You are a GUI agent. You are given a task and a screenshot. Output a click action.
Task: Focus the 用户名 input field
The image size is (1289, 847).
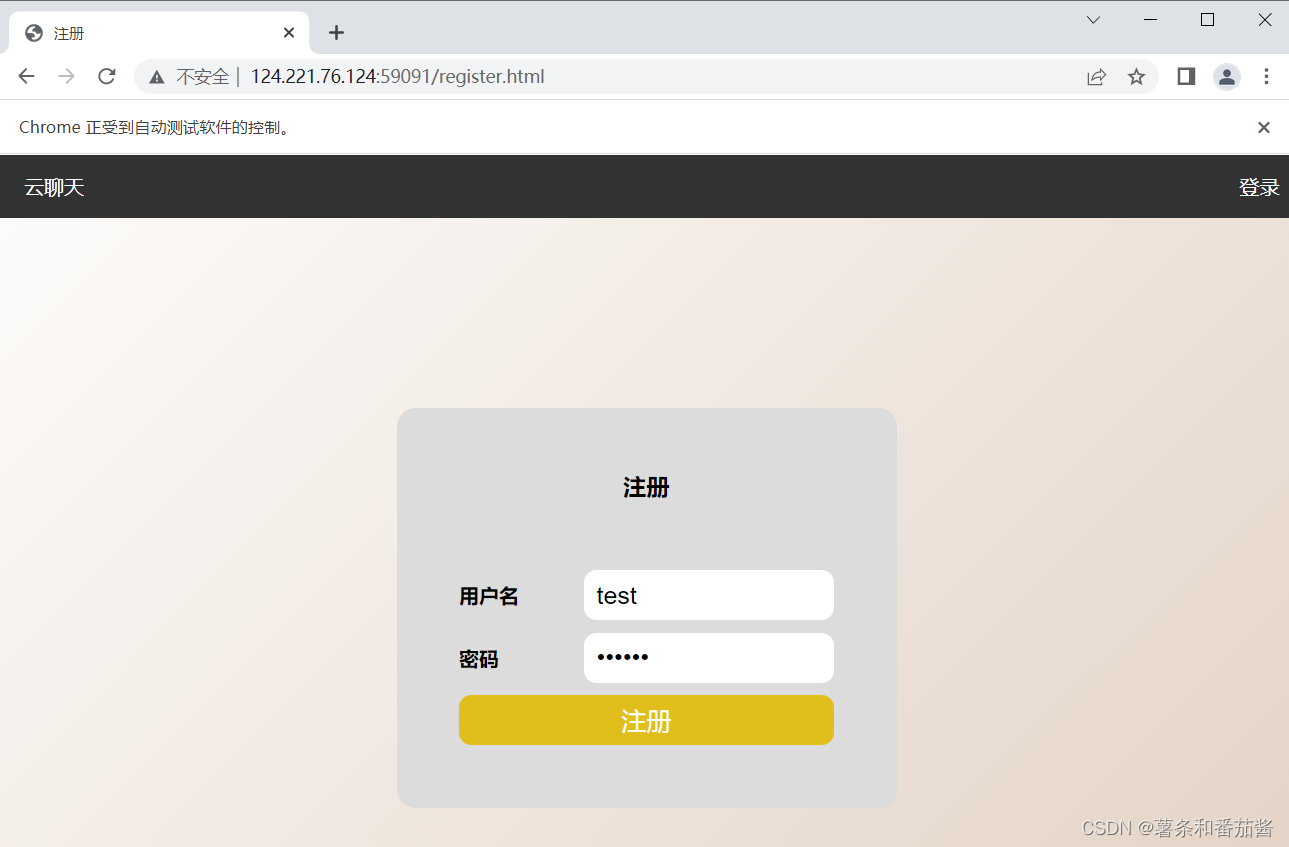pyautogui.click(x=709, y=595)
